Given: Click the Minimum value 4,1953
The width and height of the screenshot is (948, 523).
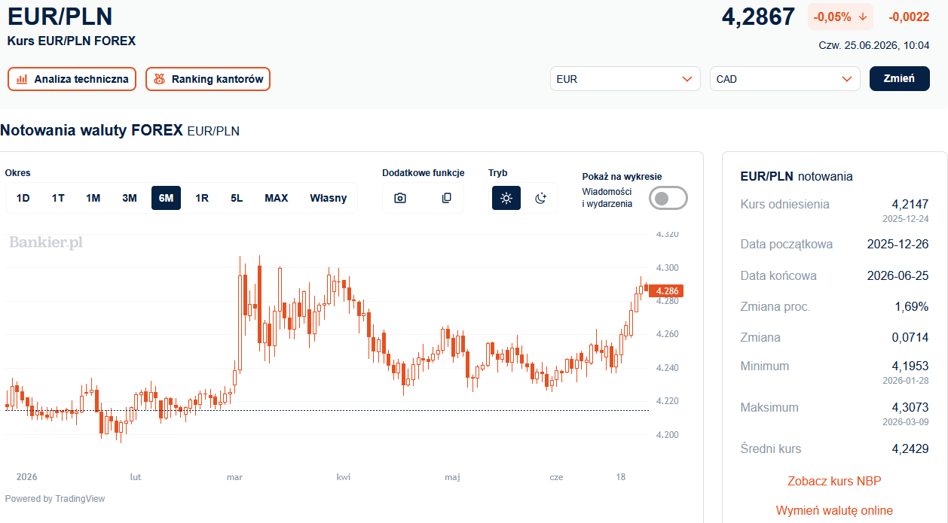Looking at the screenshot, I should click(910, 366).
